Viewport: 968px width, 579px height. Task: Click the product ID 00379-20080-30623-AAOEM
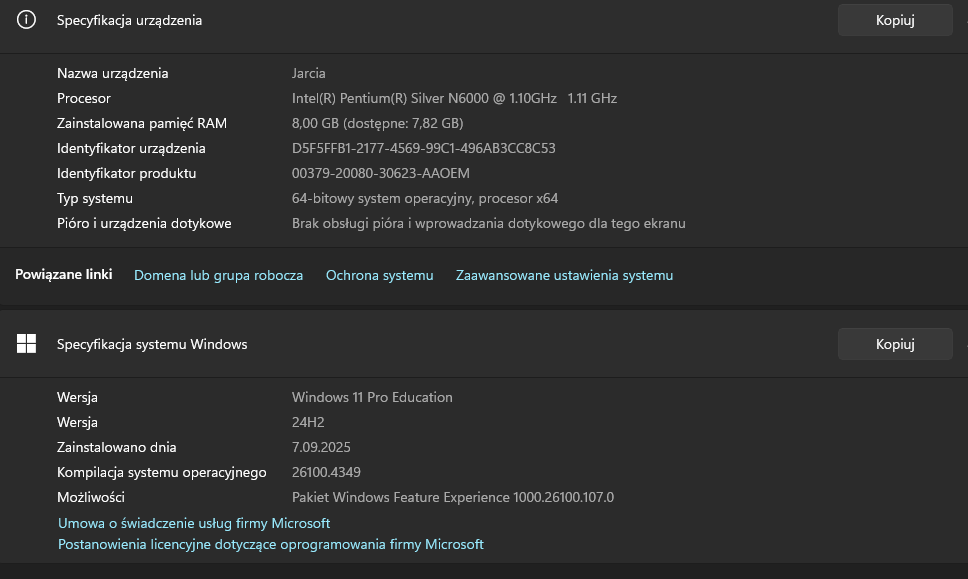click(380, 173)
